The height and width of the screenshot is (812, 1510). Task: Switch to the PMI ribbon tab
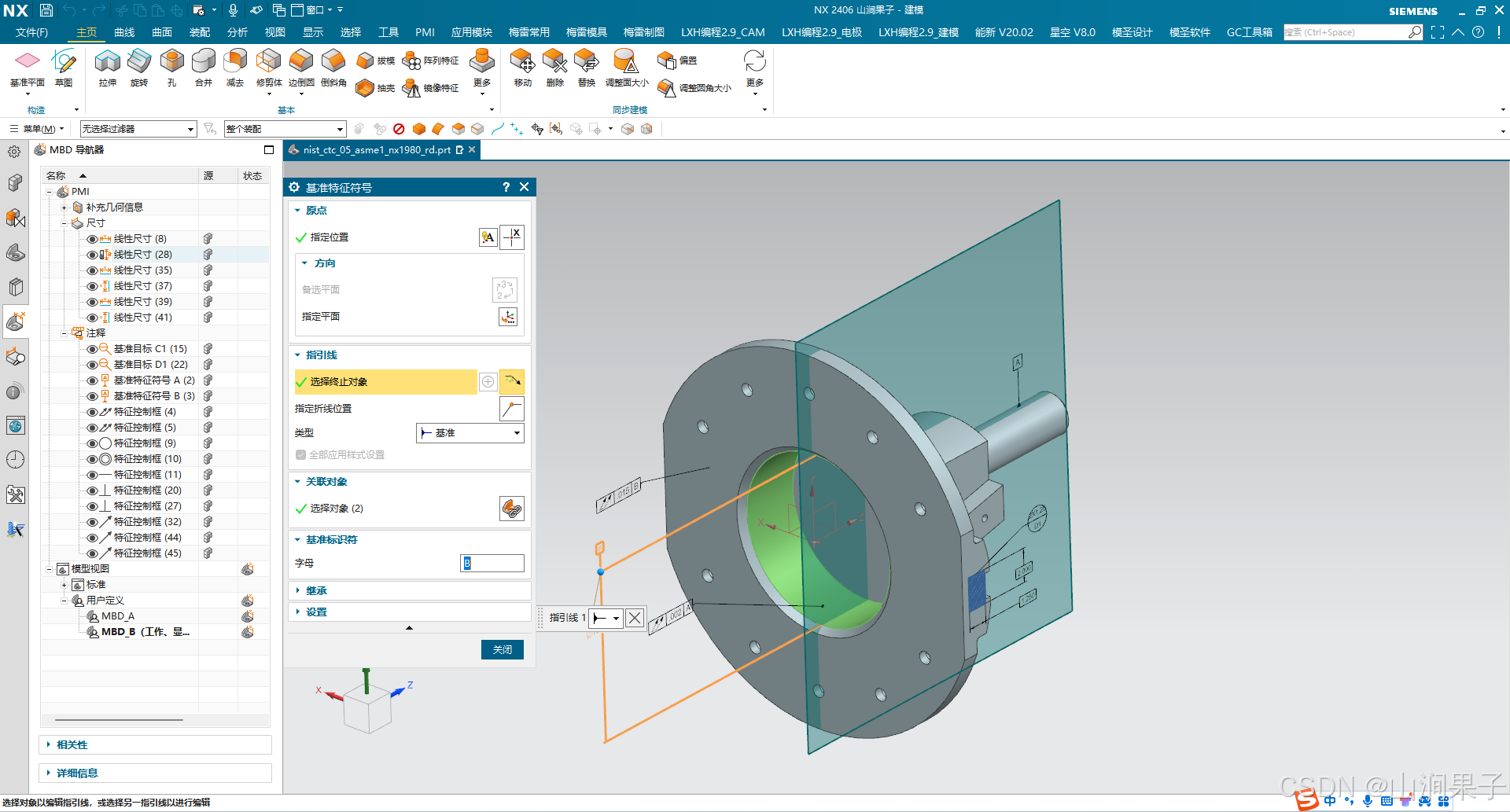(x=425, y=32)
